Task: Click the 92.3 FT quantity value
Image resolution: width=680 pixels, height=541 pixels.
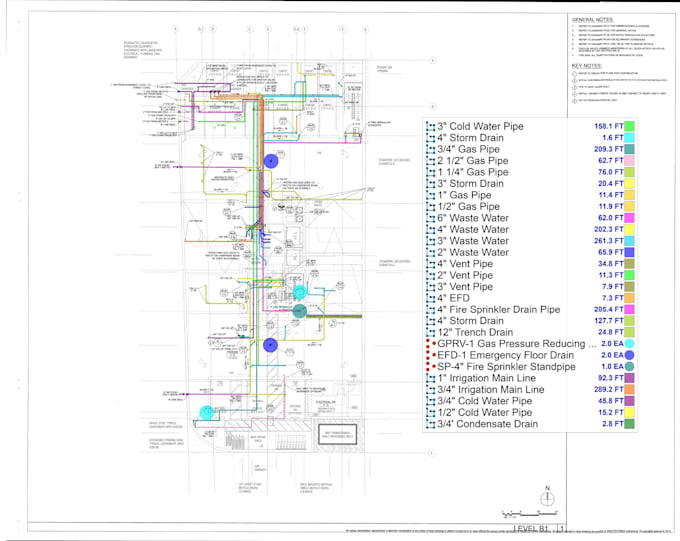Action: click(611, 378)
